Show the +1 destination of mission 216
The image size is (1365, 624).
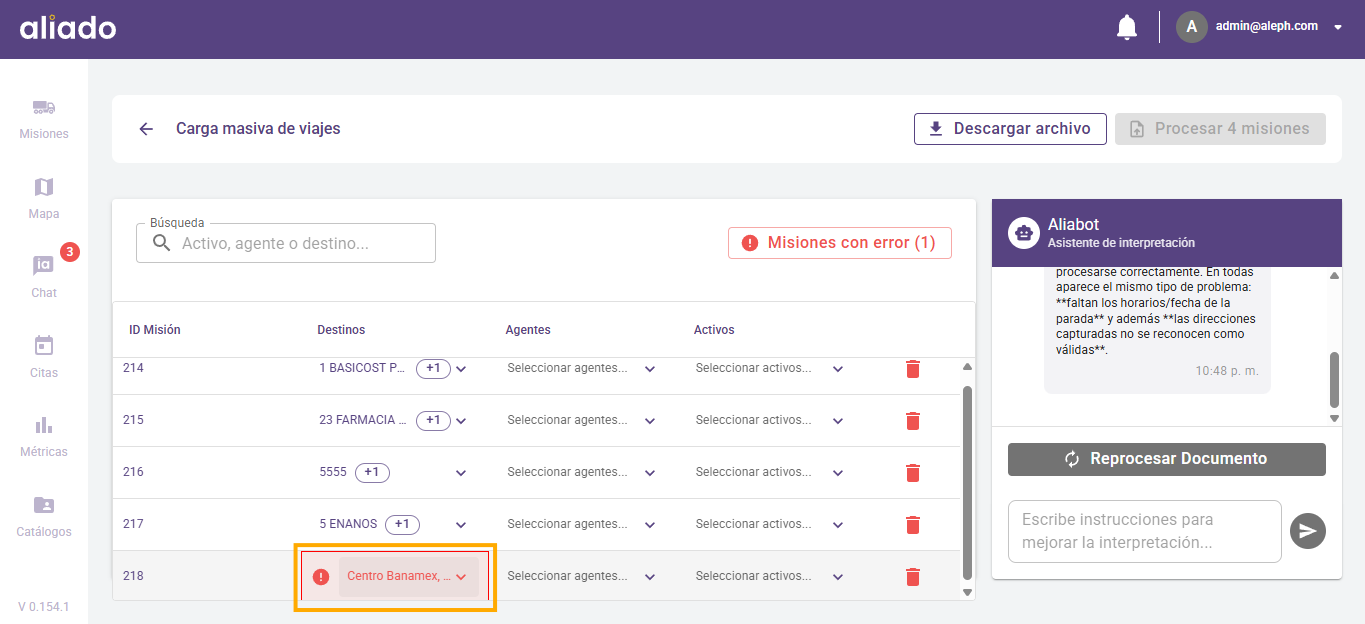pos(372,472)
